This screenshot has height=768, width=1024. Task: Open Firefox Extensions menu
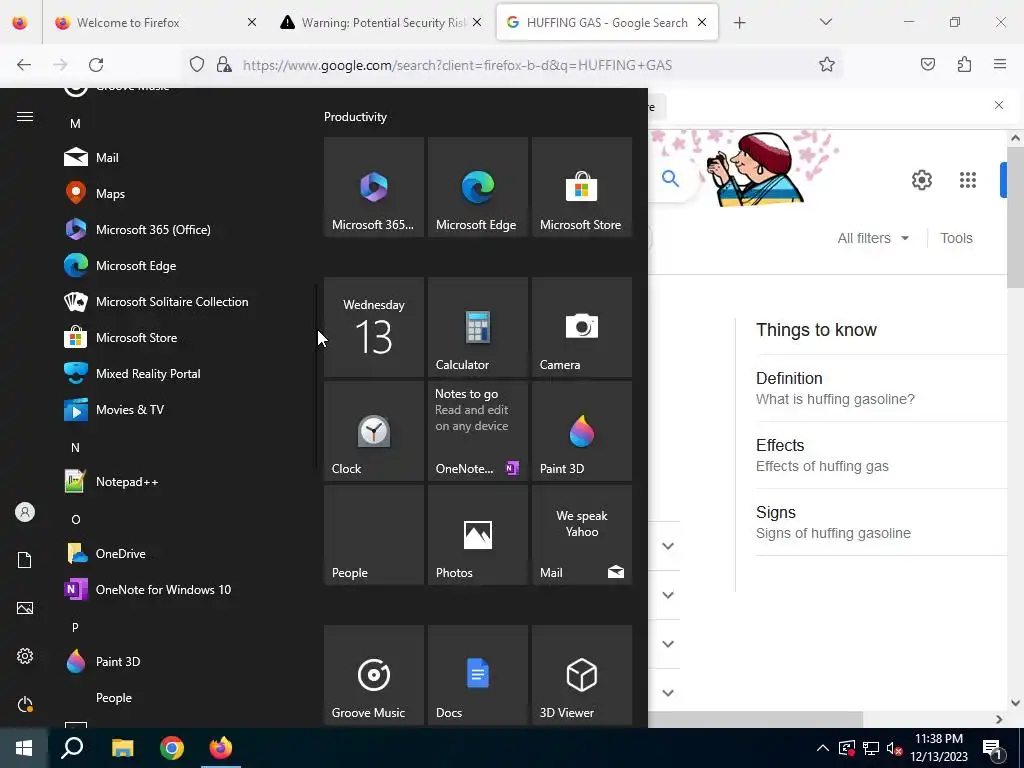[x=964, y=64]
